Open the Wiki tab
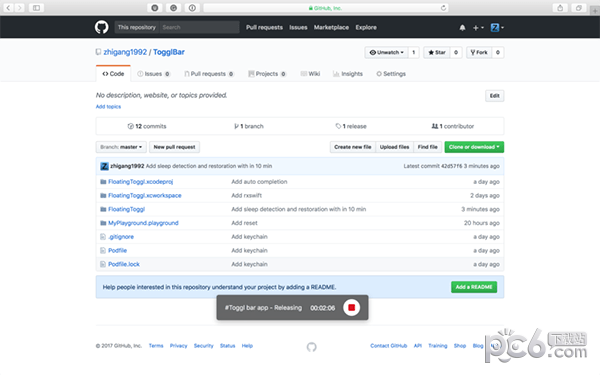This screenshot has height=375, width=600. 310,74
